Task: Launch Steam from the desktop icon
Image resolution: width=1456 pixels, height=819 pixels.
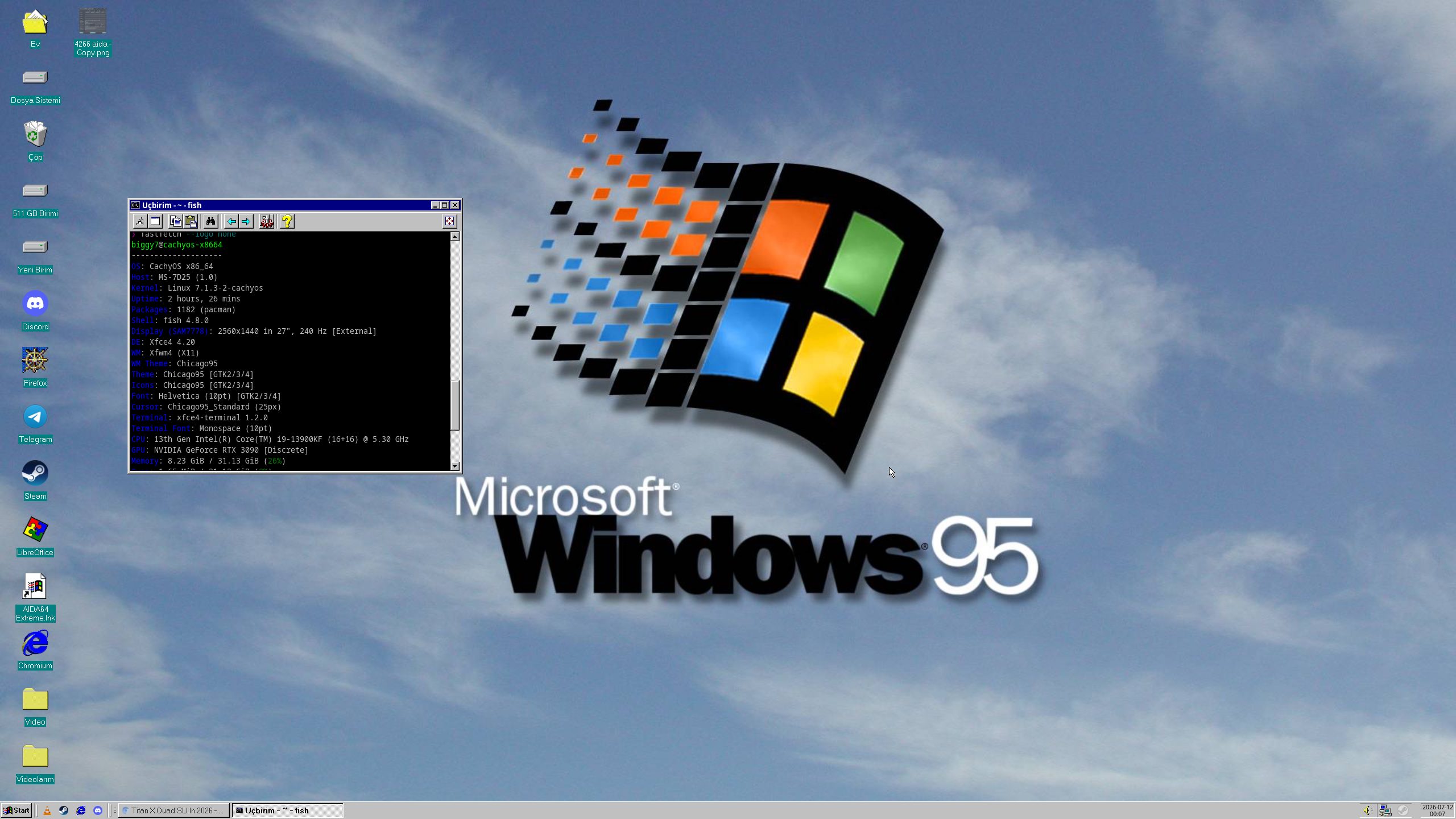Action: click(35, 480)
